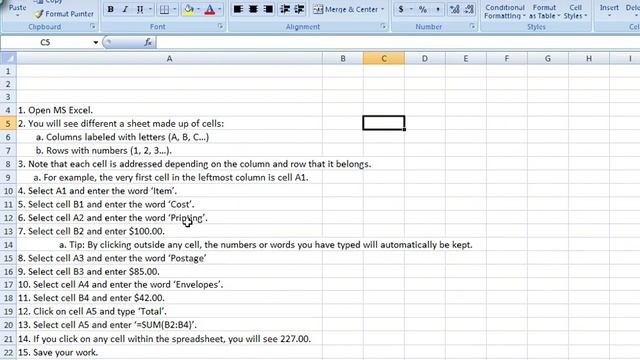The image size is (640, 360).
Task: Select column E header
Action: [466, 58]
